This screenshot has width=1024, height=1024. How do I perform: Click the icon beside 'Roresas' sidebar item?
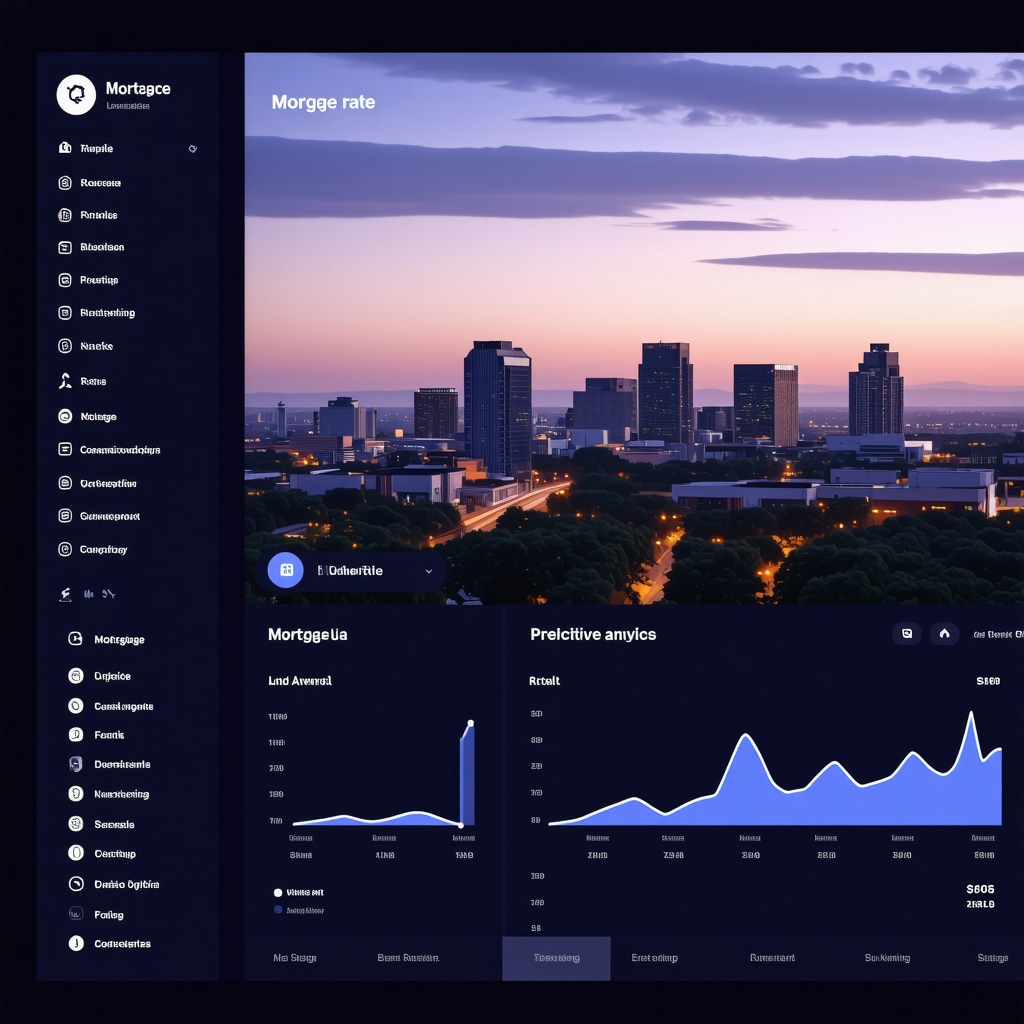pyautogui.click(x=65, y=183)
